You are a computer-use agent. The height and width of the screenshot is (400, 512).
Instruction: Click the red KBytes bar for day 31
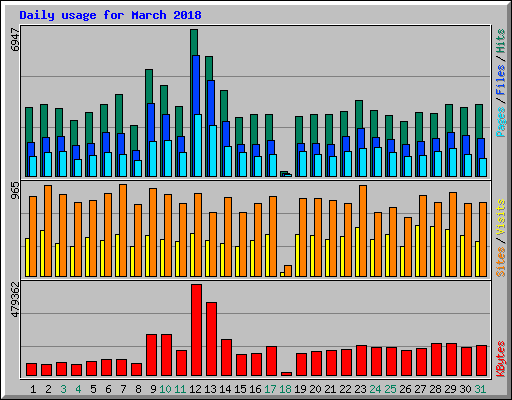[x=481, y=361]
